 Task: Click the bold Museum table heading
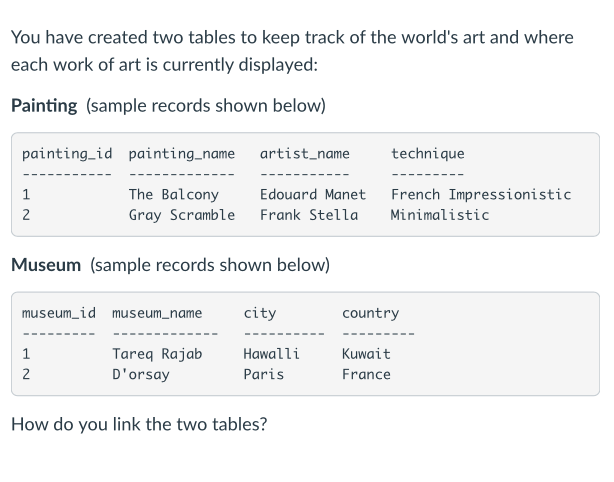(x=46, y=265)
